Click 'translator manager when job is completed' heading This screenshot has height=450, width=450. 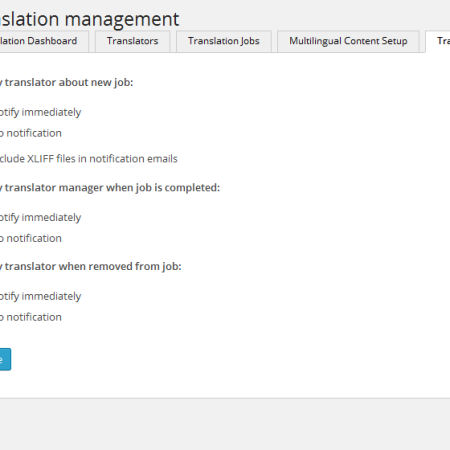point(110,188)
